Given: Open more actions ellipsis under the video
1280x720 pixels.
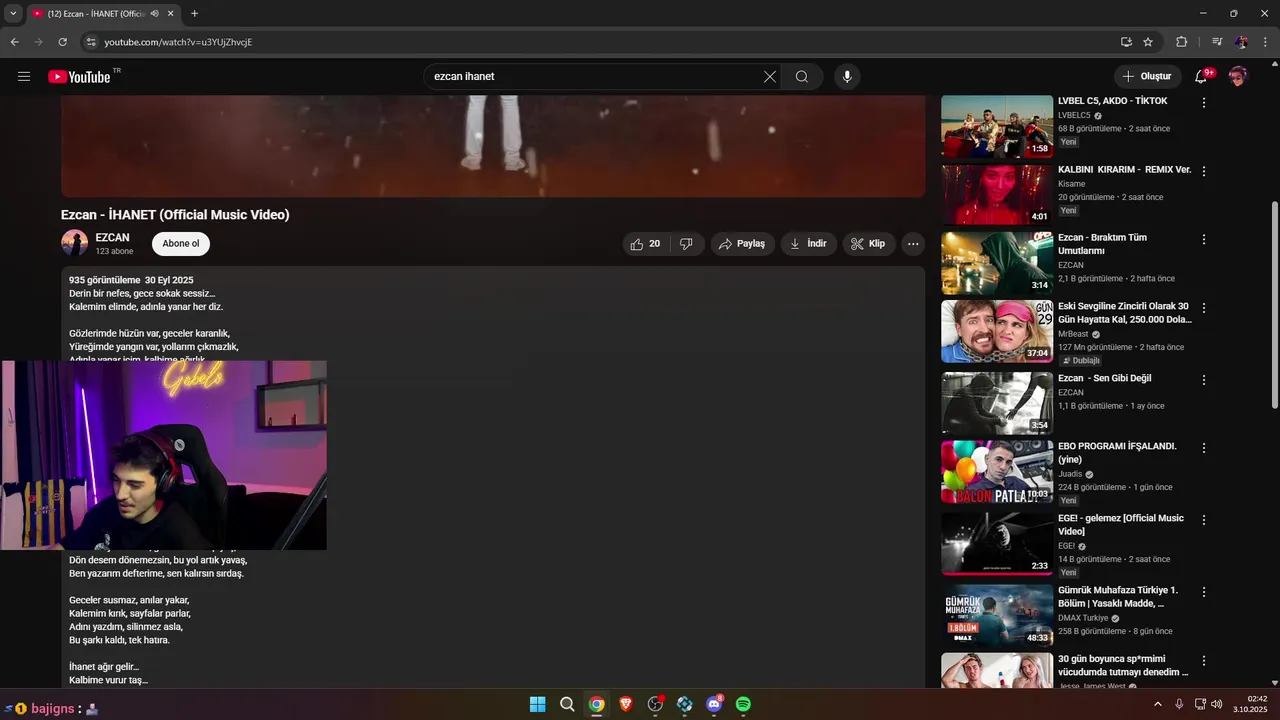Looking at the screenshot, I should tap(913, 244).
